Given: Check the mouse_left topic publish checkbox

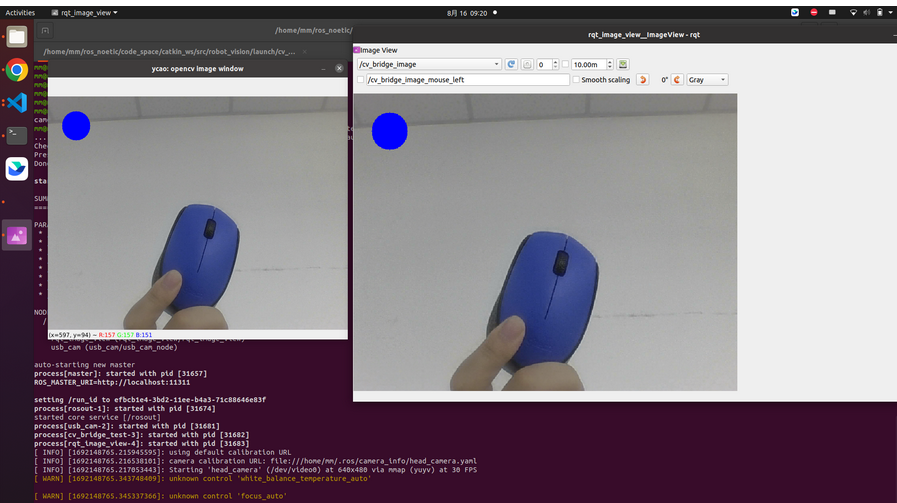Looking at the screenshot, I should (x=360, y=80).
